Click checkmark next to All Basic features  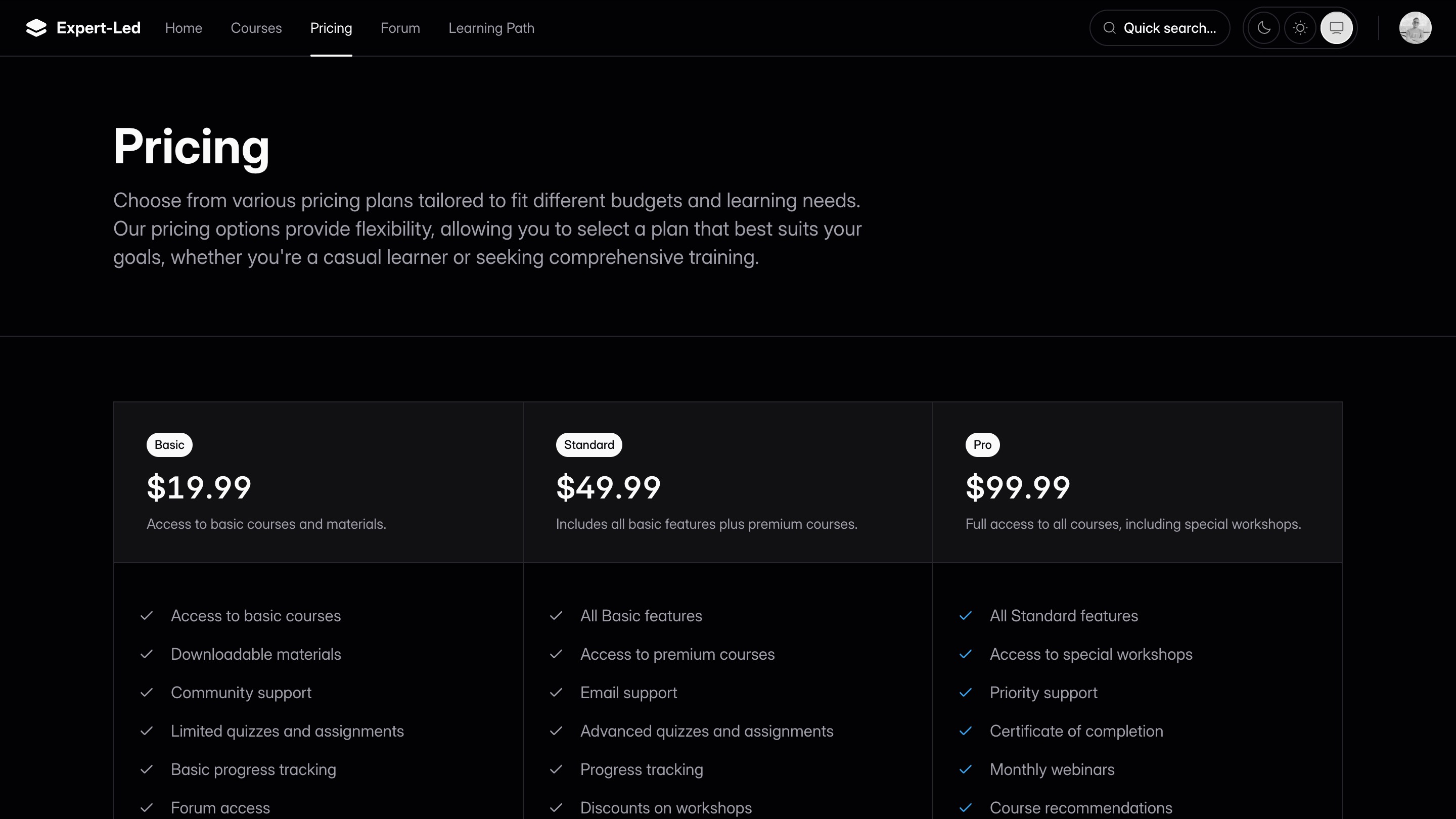556,616
